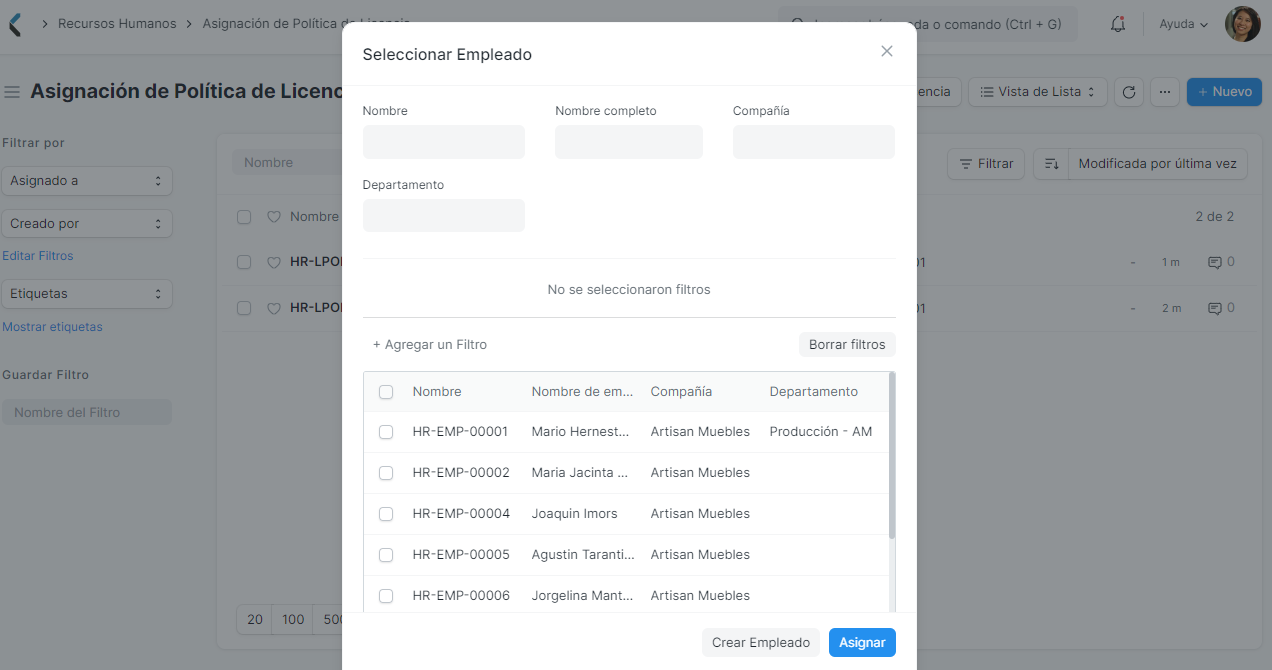
Task: Click the Nuevo button
Action: click(1225, 92)
